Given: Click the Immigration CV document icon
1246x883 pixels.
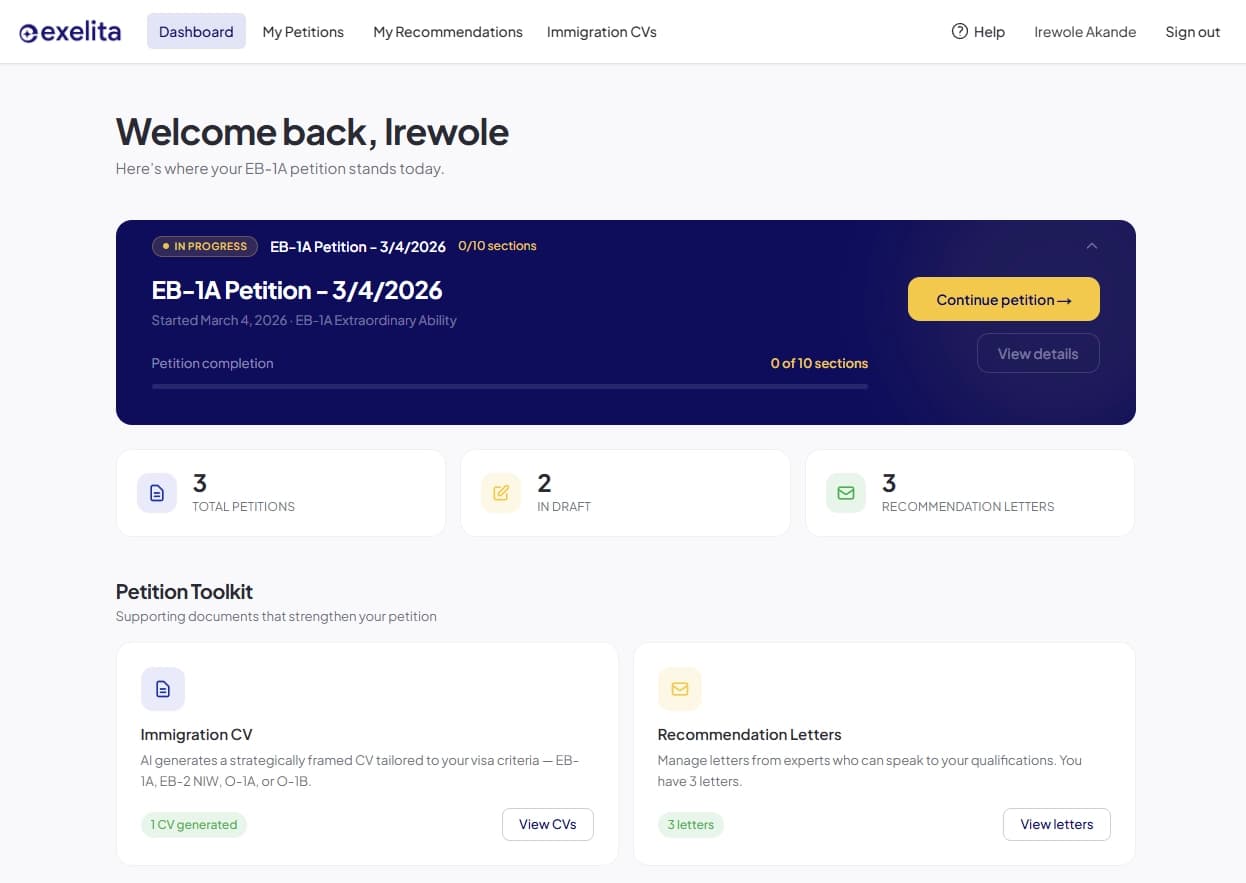Looking at the screenshot, I should 163,688.
